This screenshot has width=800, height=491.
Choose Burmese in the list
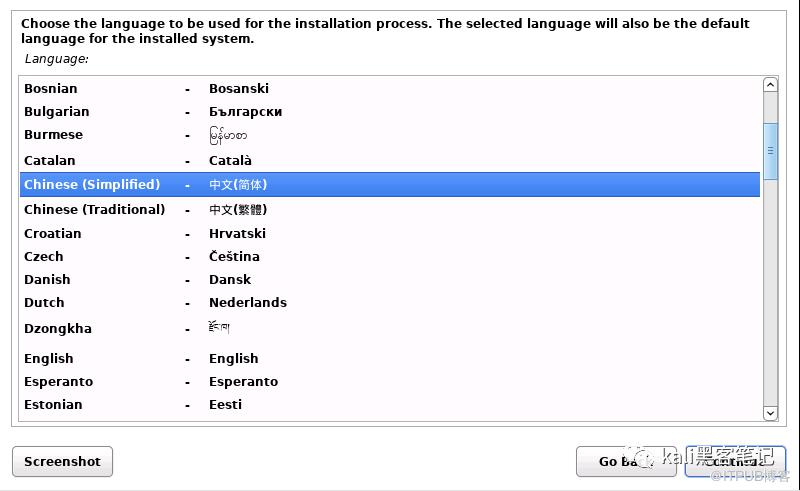390,135
